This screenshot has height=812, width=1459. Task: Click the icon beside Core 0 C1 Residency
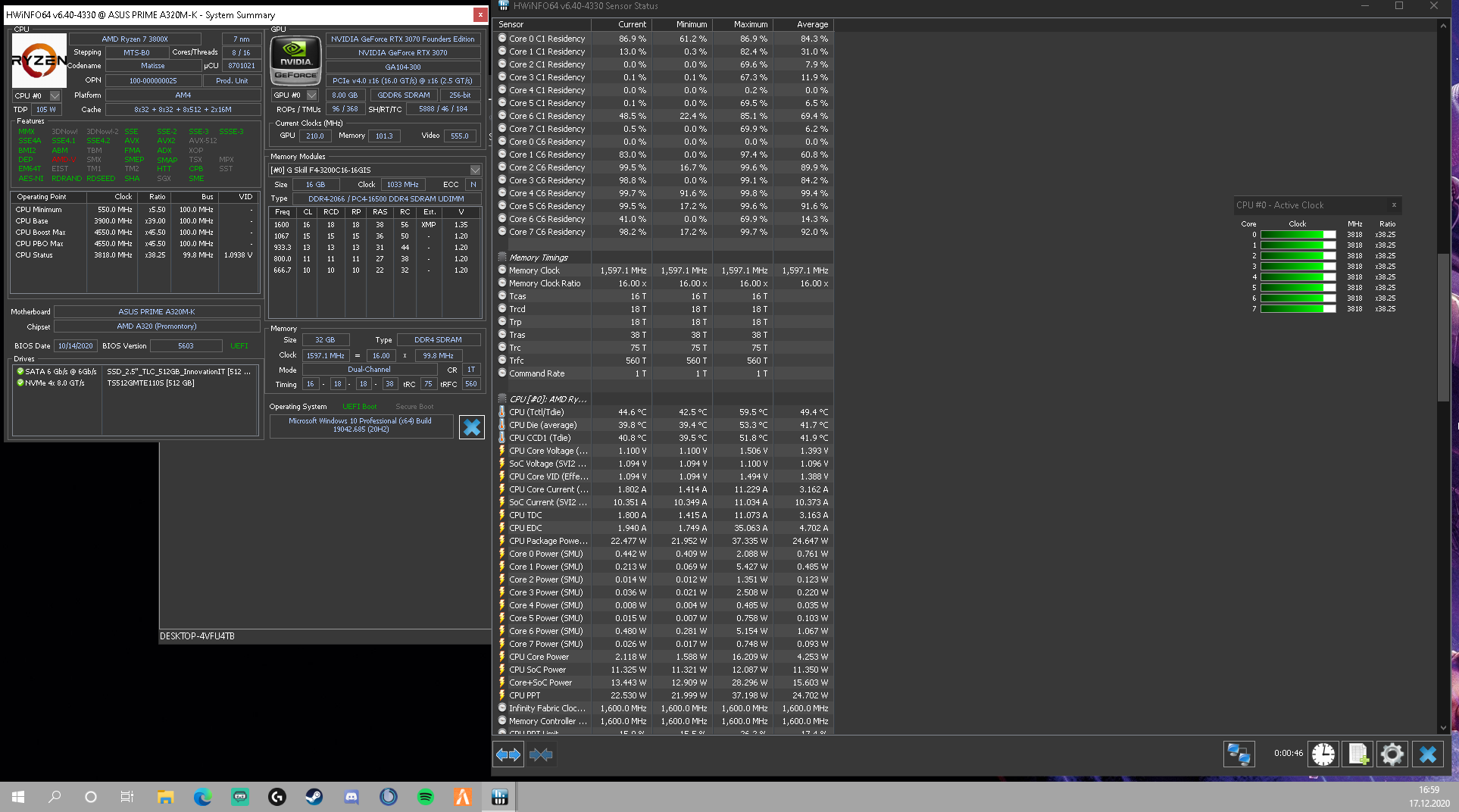click(x=501, y=39)
